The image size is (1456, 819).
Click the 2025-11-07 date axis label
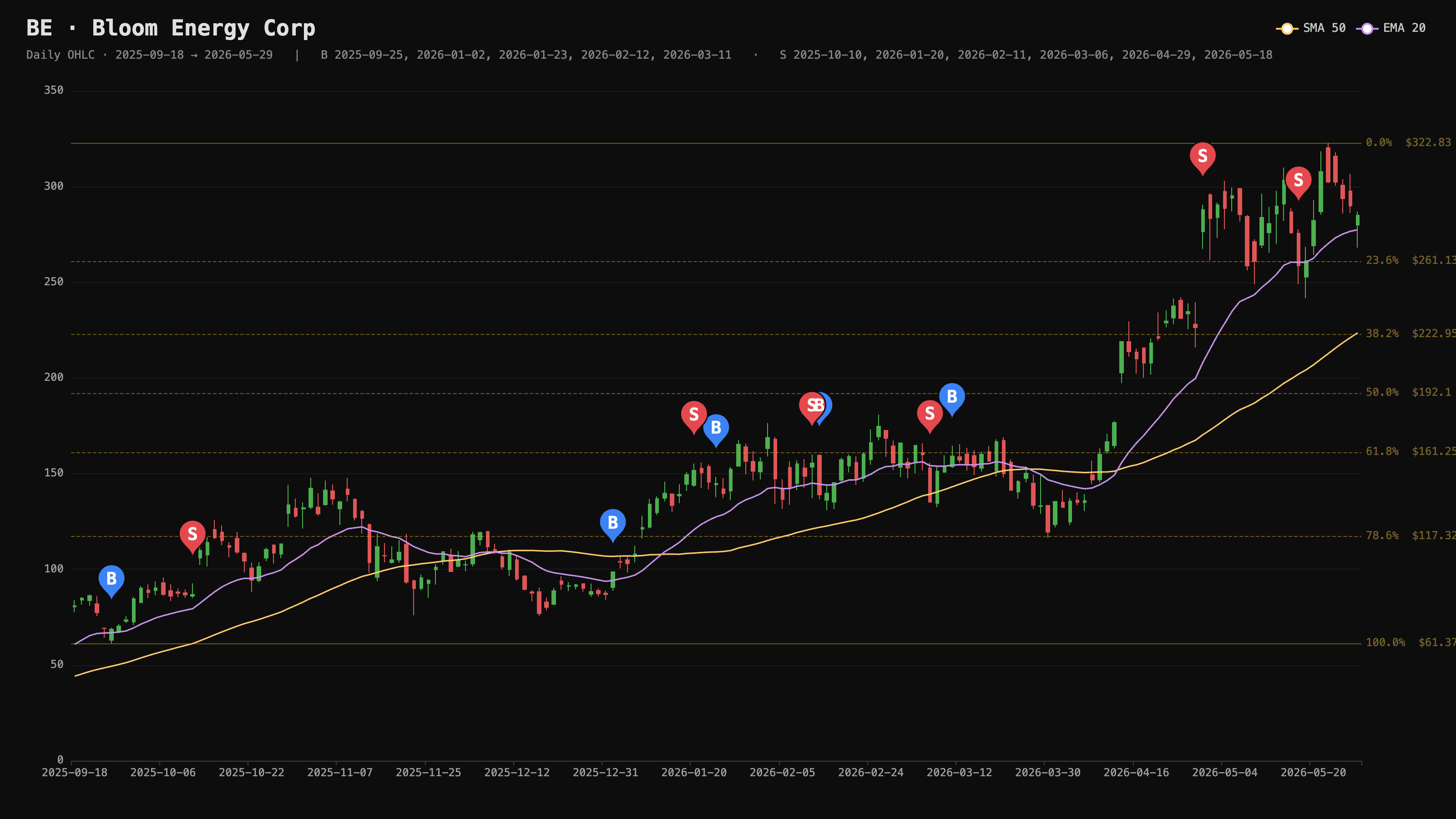(x=340, y=773)
